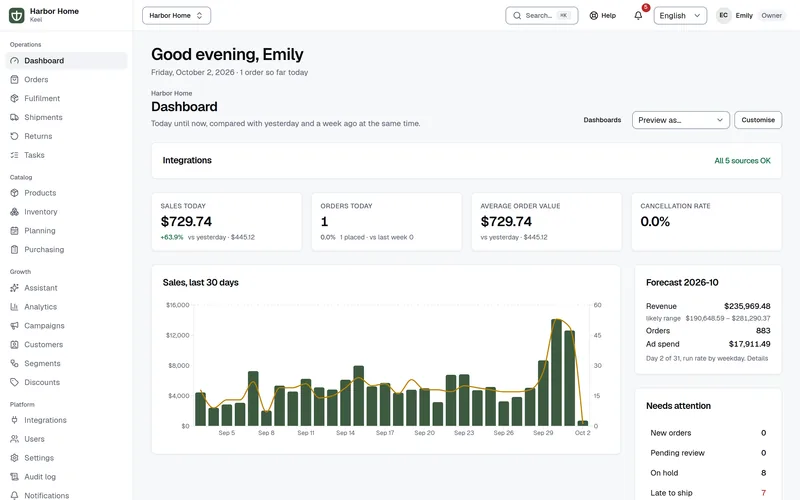Click the Average Order Value $729.74

(x=506, y=222)
